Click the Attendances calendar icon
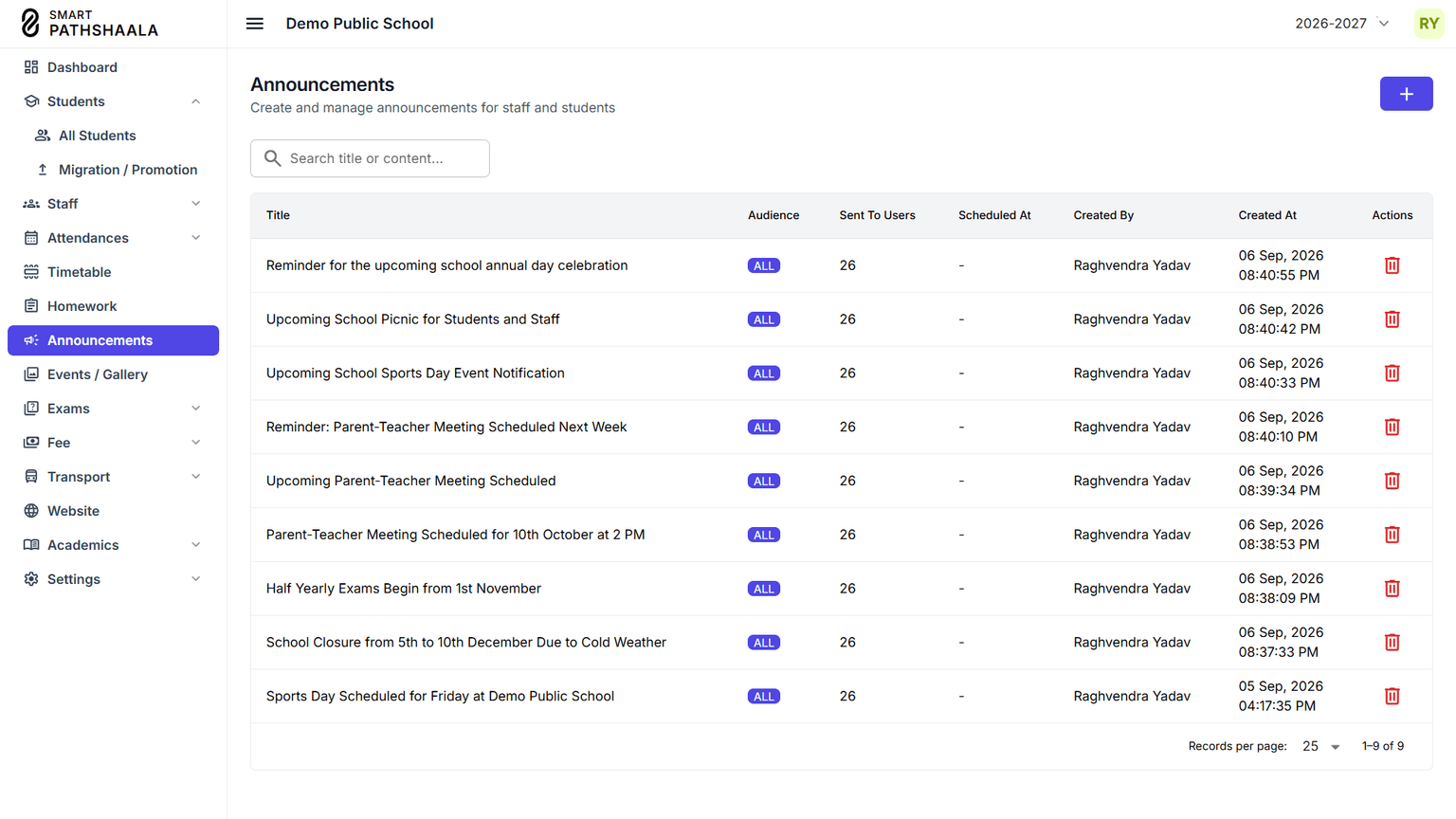The height and width of the screenshot is (819, 1456). [31, 238]
